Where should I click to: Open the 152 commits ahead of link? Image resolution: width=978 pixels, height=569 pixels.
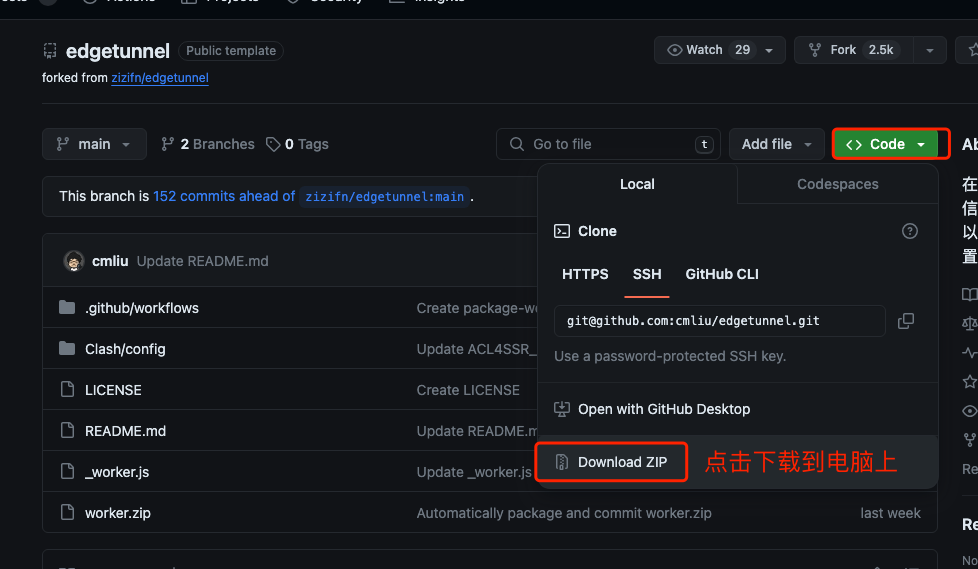pos(224,197)
